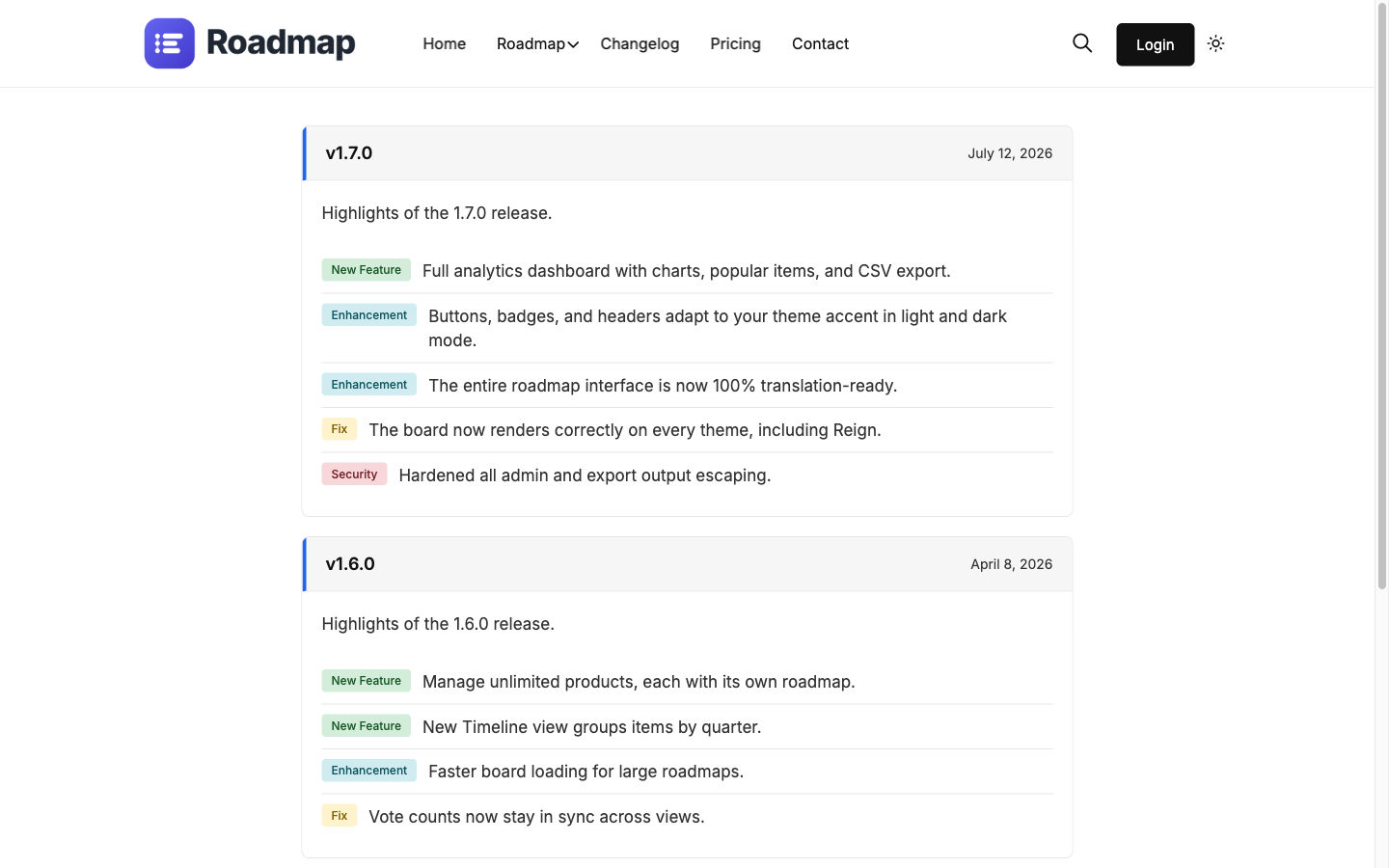The image size is (1389, 868).
Task: Click New Feature badge for unlimited products
Action: coord(367,681)
